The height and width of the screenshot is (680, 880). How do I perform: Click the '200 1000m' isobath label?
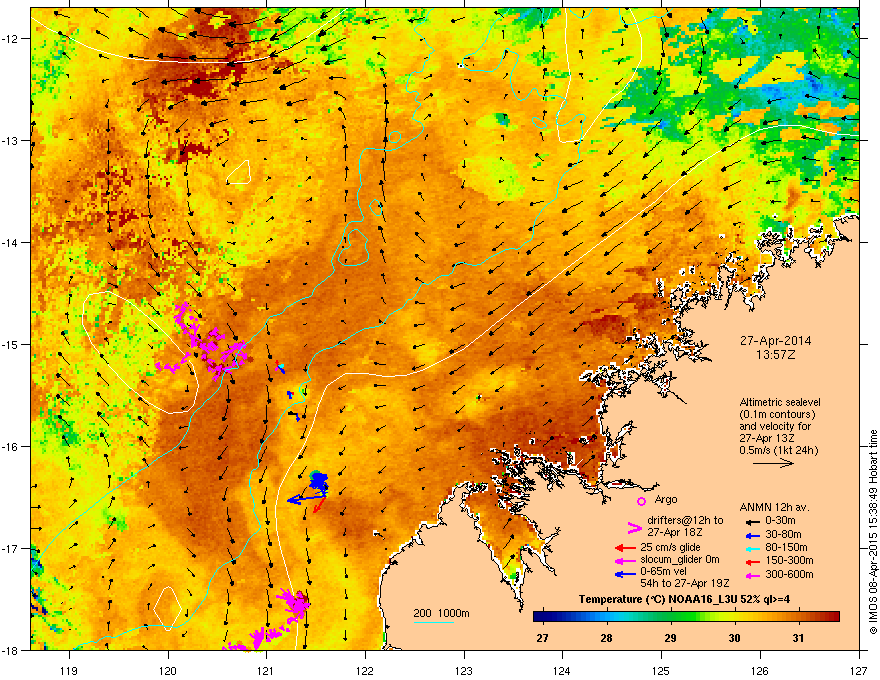coord(441,613)
